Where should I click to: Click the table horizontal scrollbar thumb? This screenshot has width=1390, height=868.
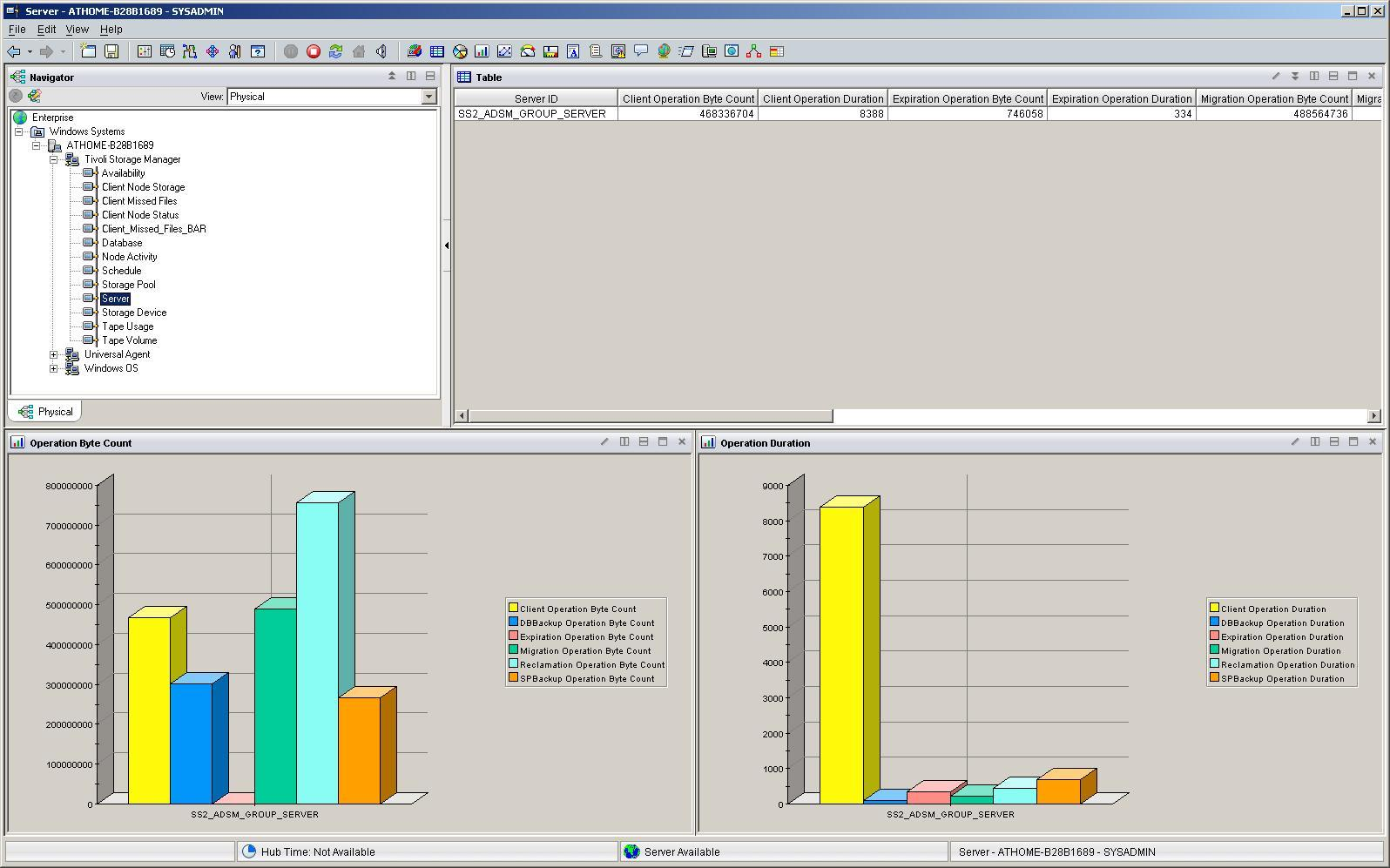[651, 416]
